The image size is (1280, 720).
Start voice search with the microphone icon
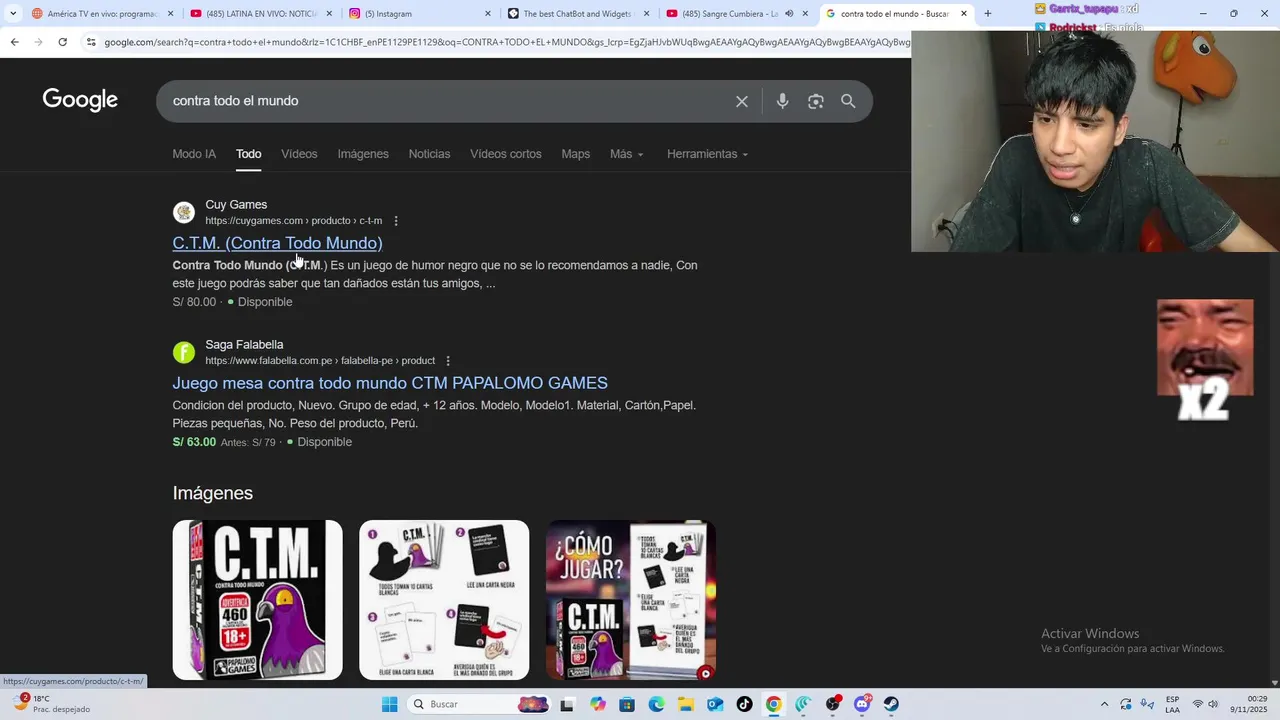coord(782,101)
